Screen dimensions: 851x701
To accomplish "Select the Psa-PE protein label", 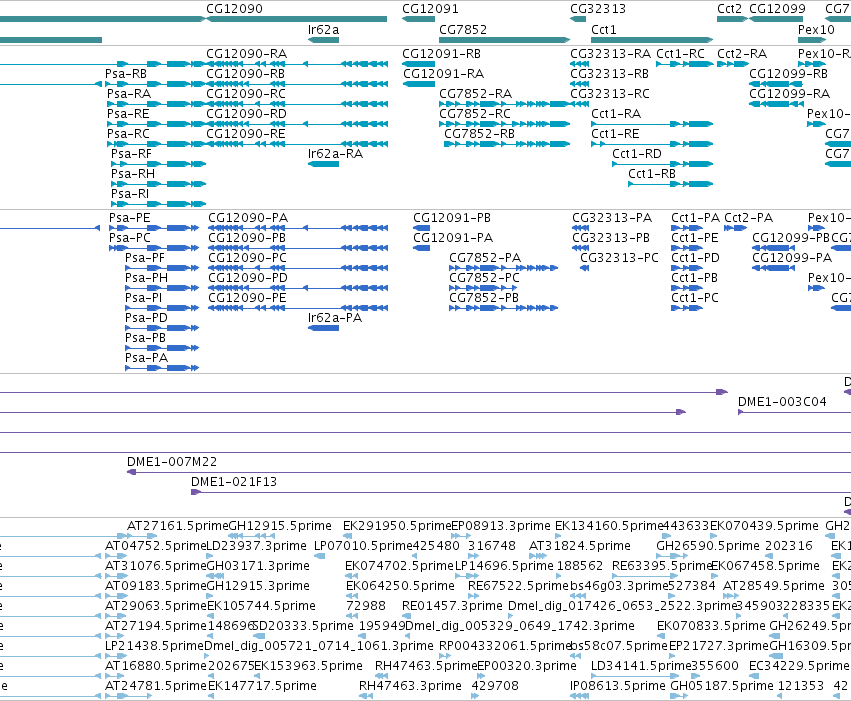I will [x=130, y=218].
